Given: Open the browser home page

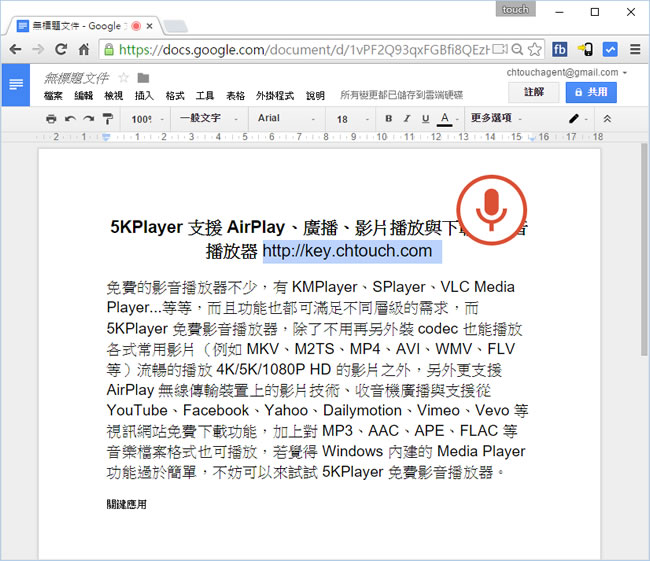Looking at the screenshot, I should (84, 50).
